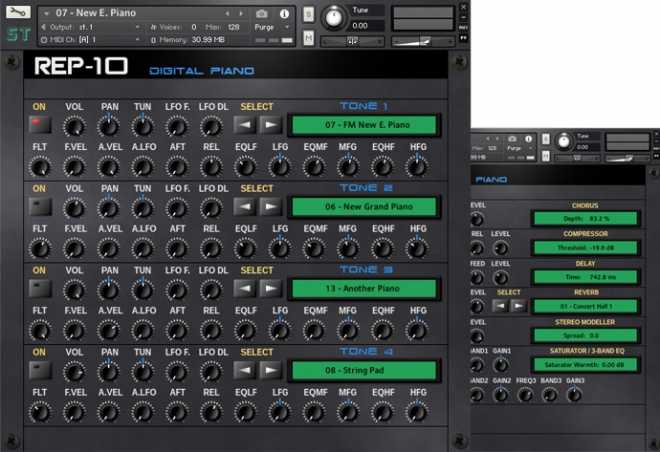Select next preset for Tone 1

pos(271,125)
